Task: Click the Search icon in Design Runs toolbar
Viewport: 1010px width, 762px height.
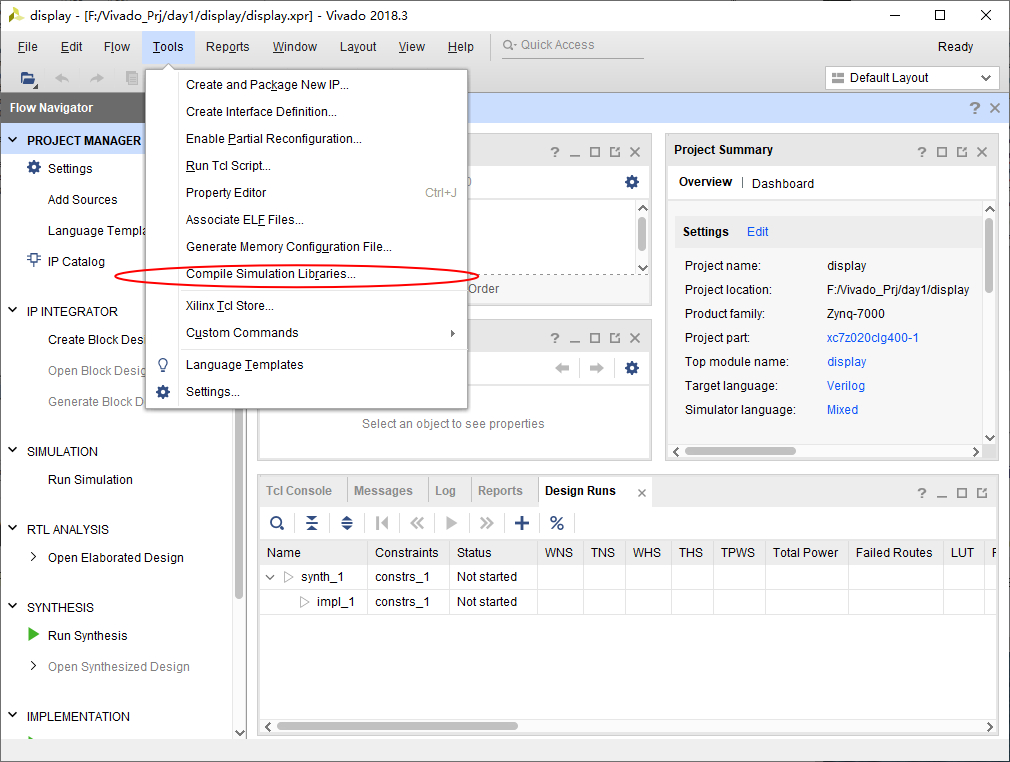Action: click(x=277, y=523)
